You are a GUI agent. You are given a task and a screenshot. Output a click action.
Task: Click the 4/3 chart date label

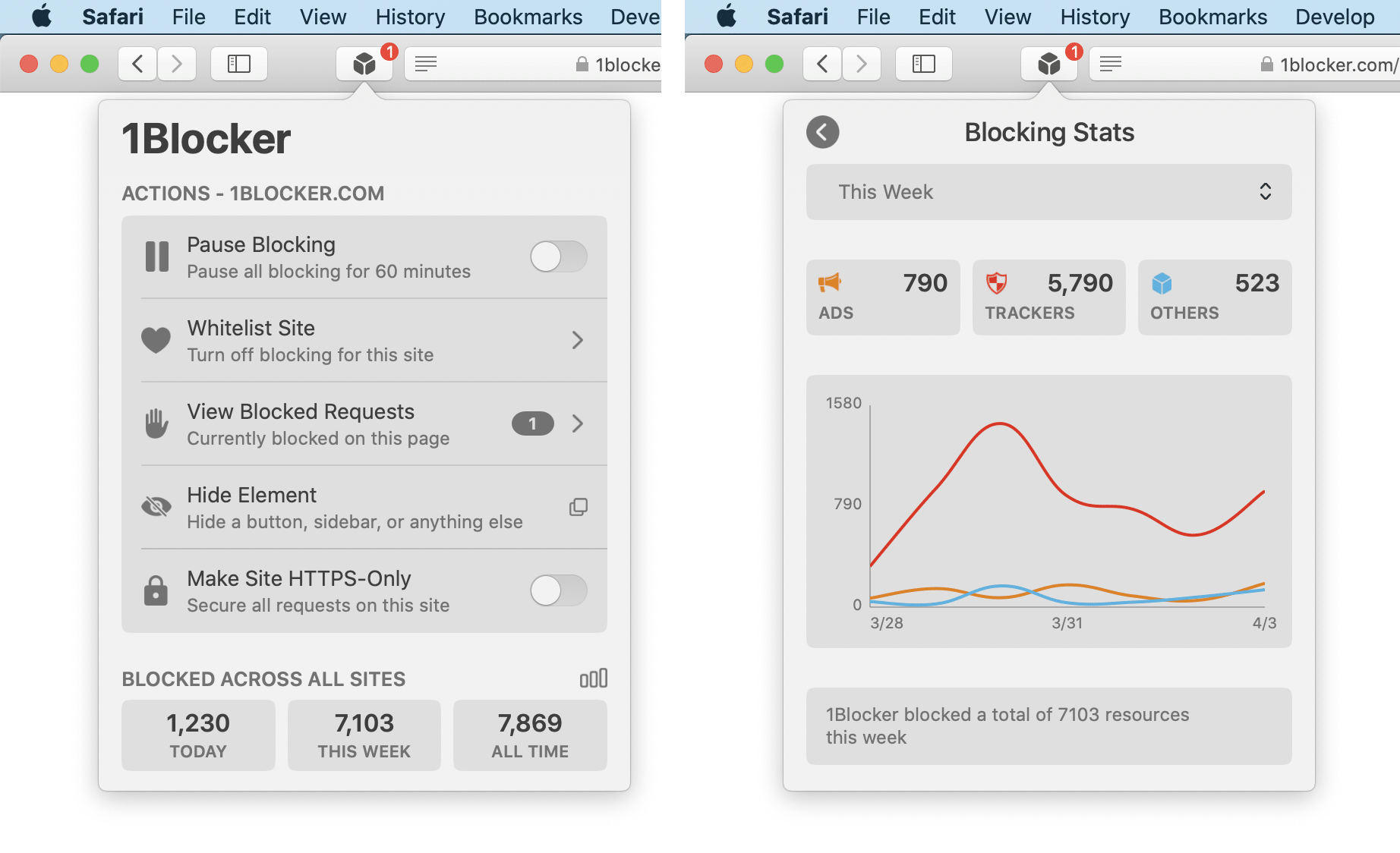[1264, 623]
